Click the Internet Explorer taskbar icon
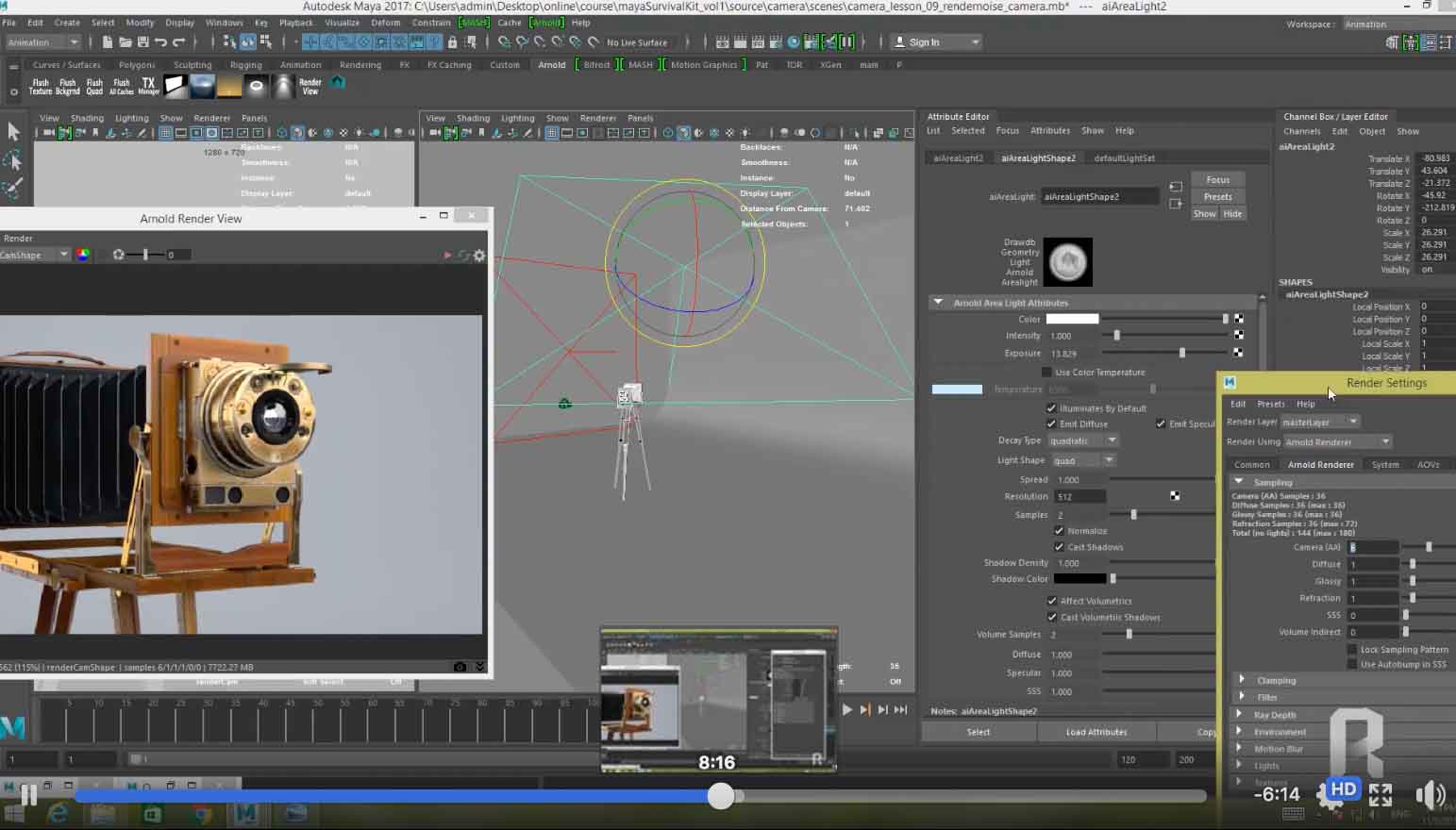 click(59, 813)
